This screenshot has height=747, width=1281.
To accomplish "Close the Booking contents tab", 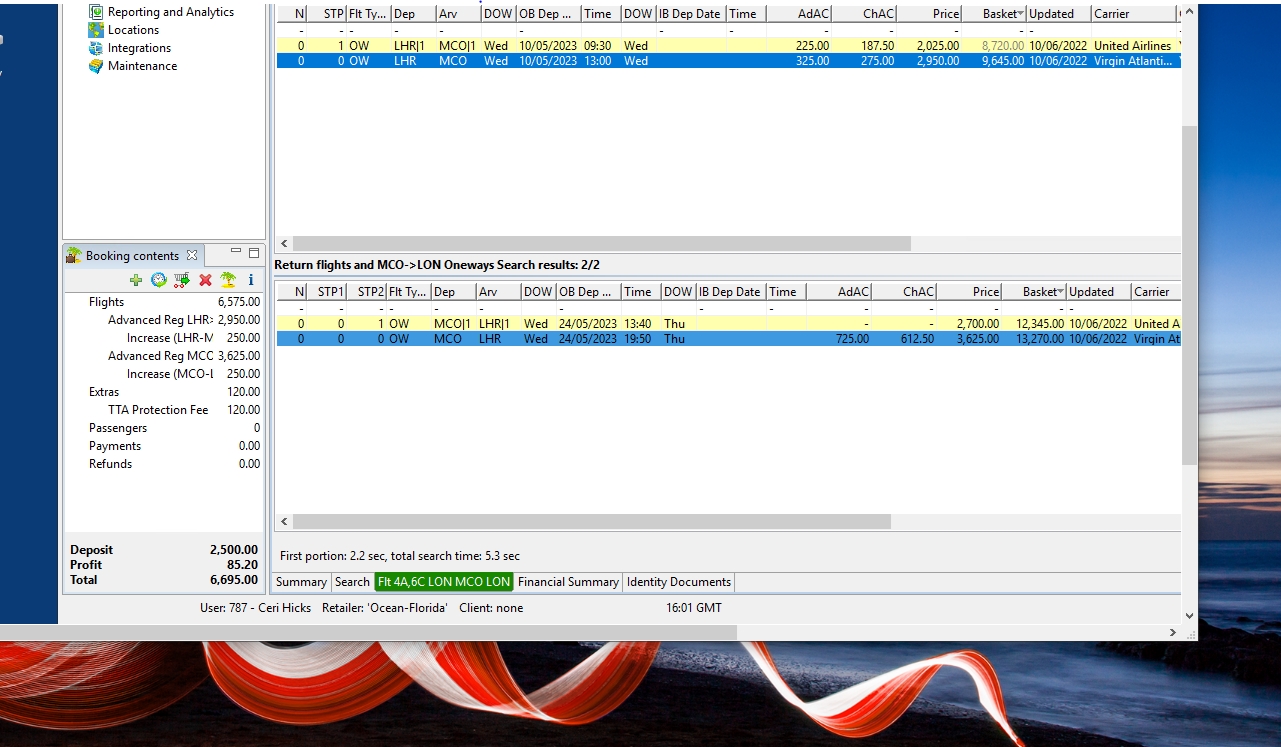I will click(x=192, y=255).
